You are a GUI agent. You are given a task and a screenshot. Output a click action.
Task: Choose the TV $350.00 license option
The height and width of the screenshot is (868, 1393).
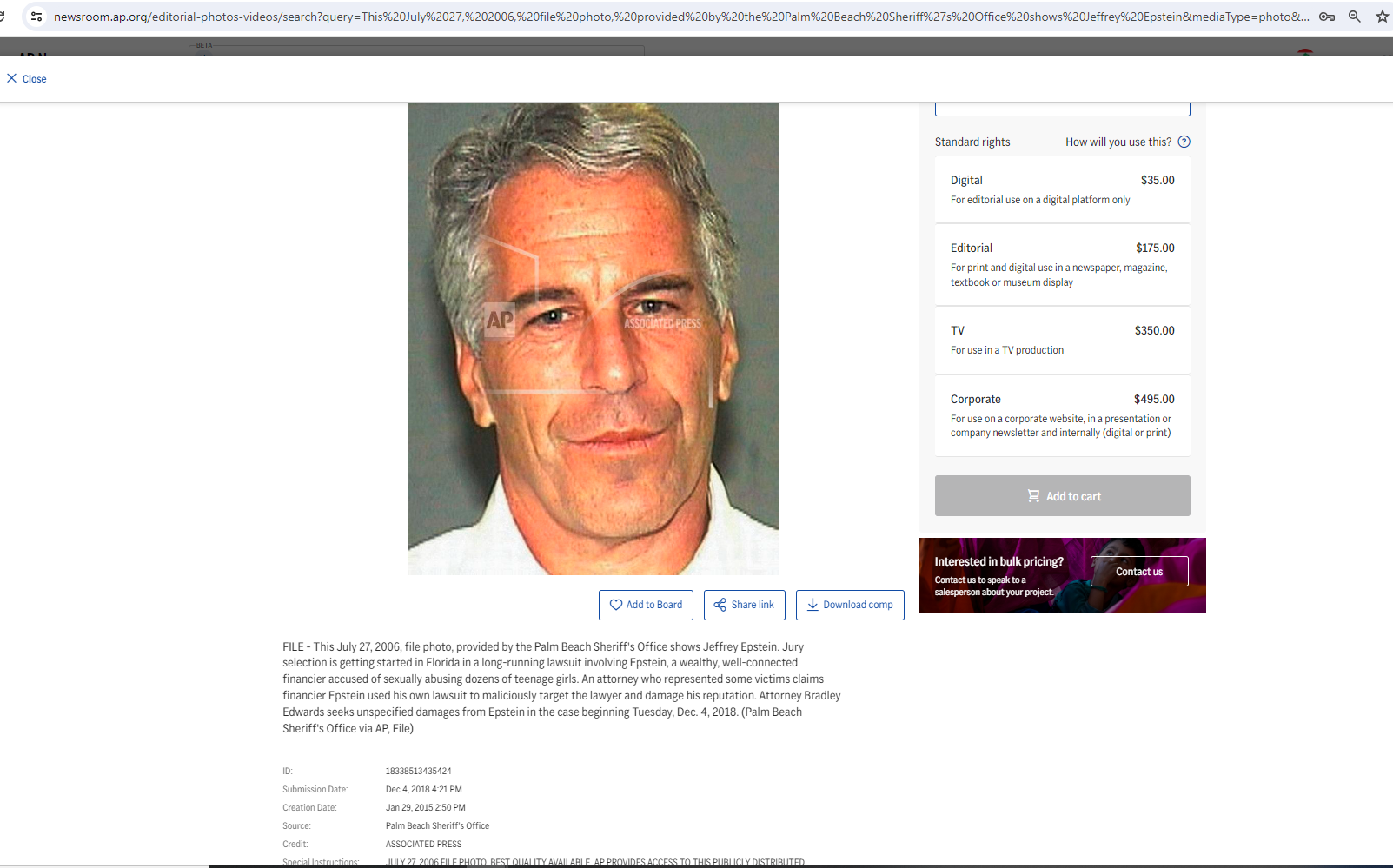tap(1062, 340)
